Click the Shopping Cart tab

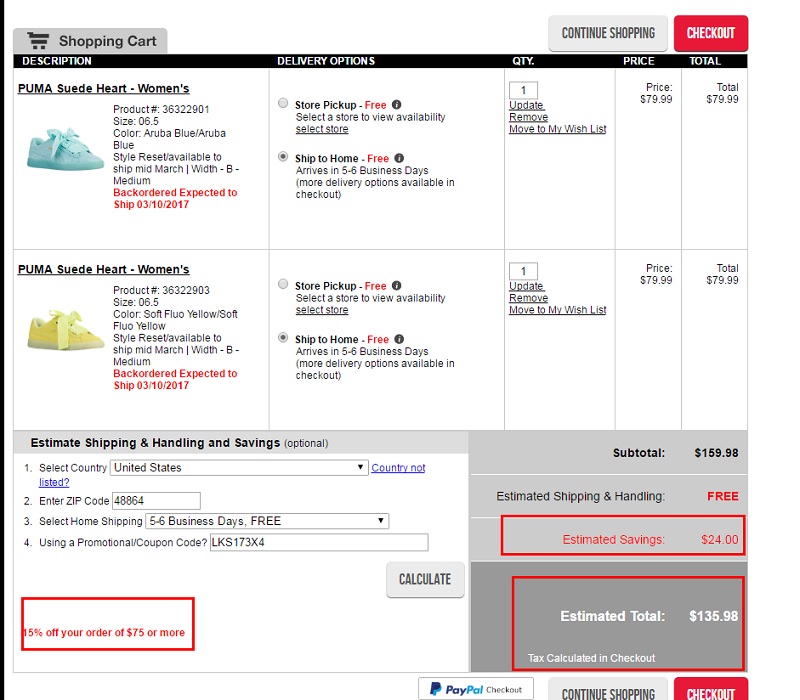(x=90, y=41)
